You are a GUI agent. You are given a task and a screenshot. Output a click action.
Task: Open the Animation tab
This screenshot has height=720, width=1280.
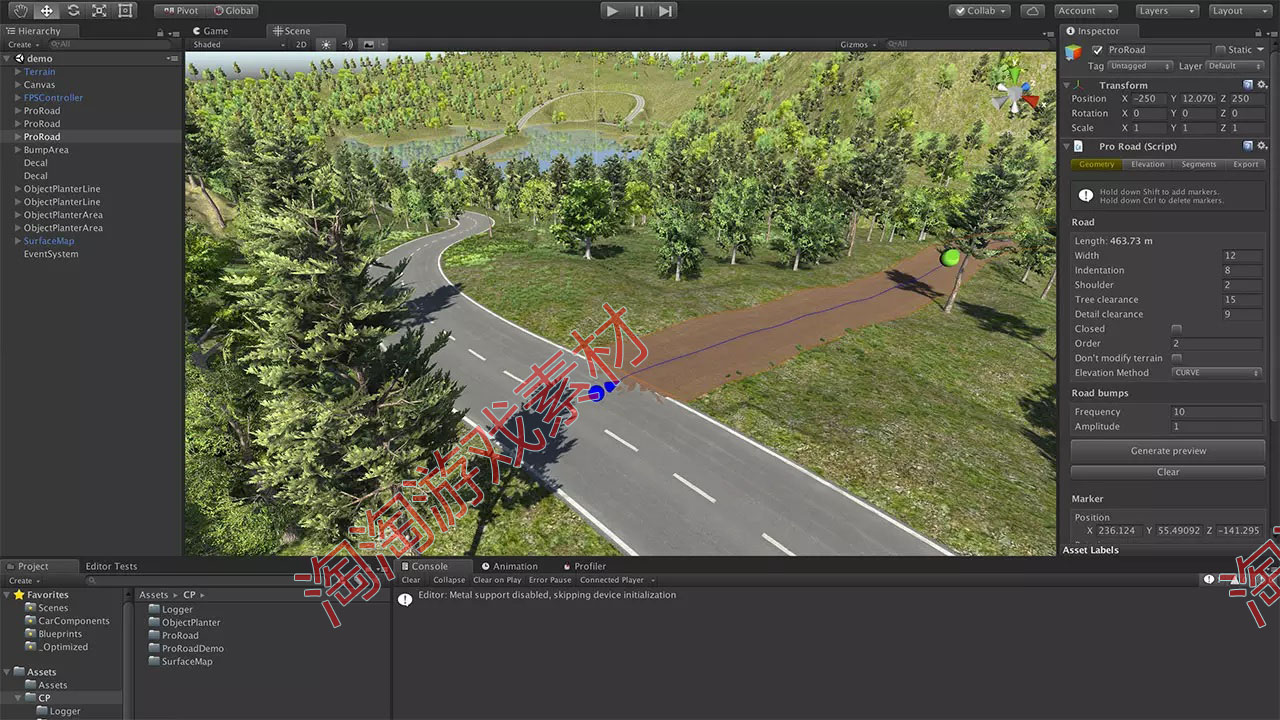click(x=510, y=566)
